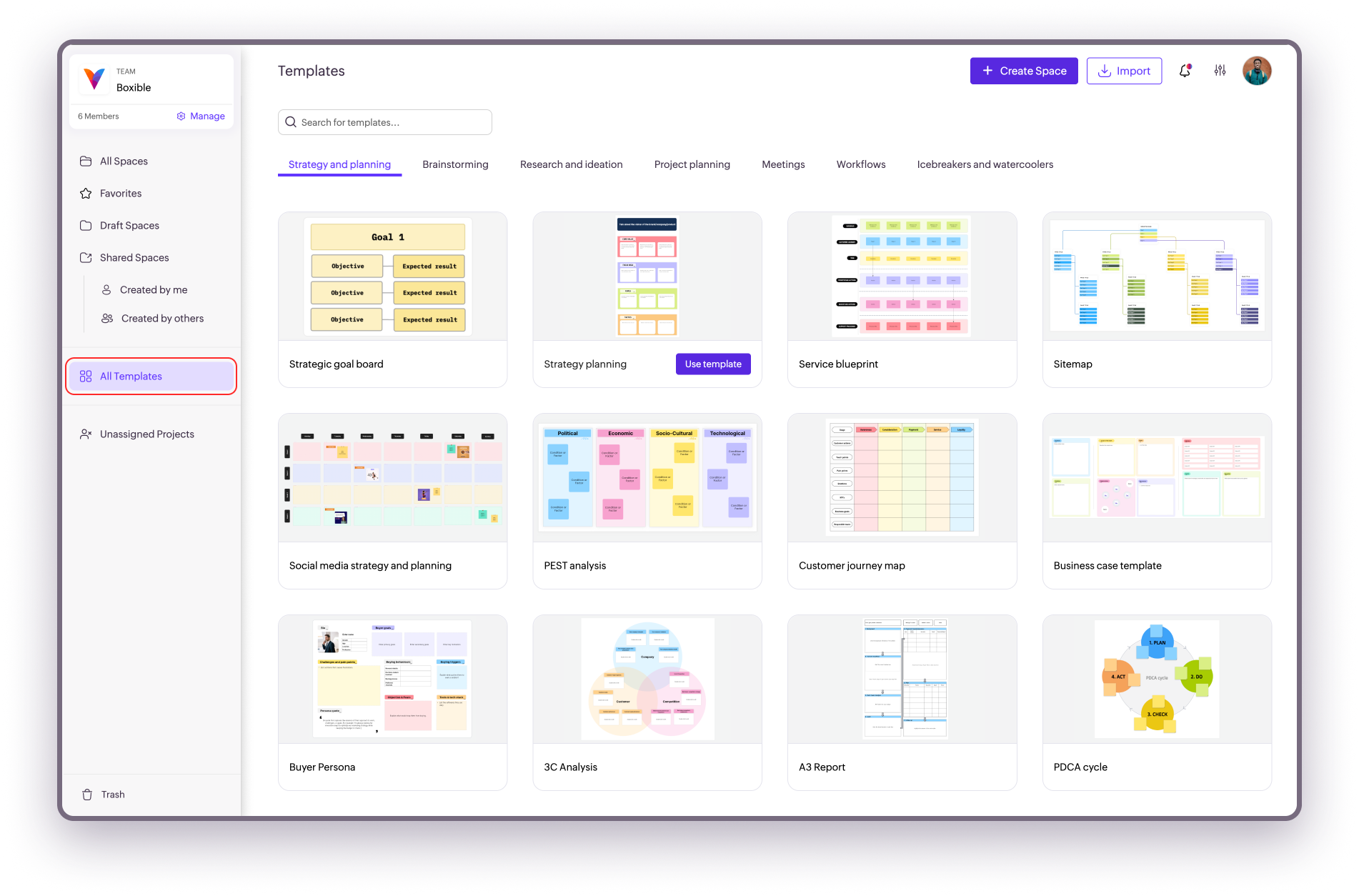Switch to the Project planning tab
The height and width of the screenshot is (896, 1359).
pos(692,164)
